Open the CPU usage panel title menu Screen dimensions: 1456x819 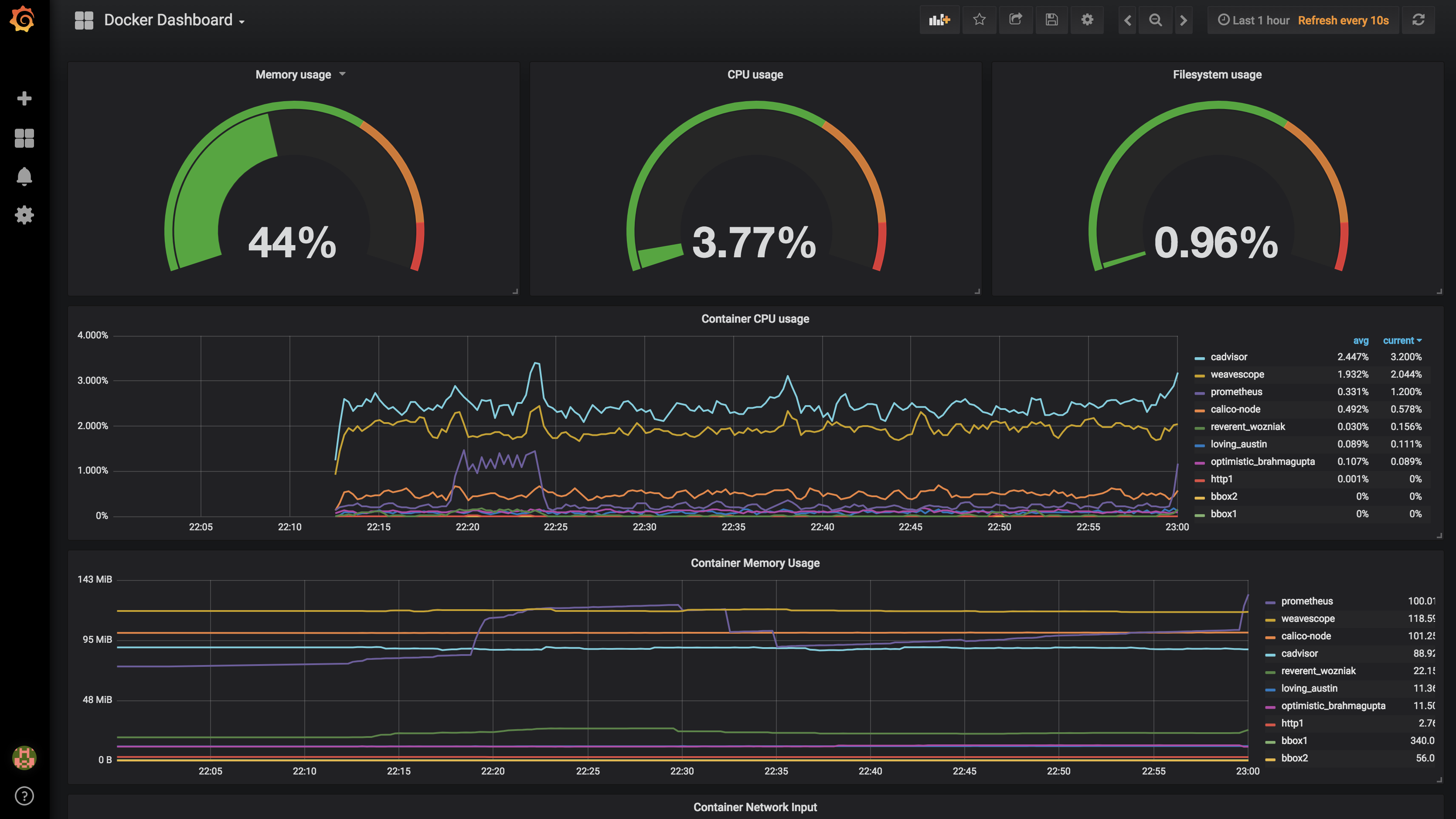click(755, 75)
